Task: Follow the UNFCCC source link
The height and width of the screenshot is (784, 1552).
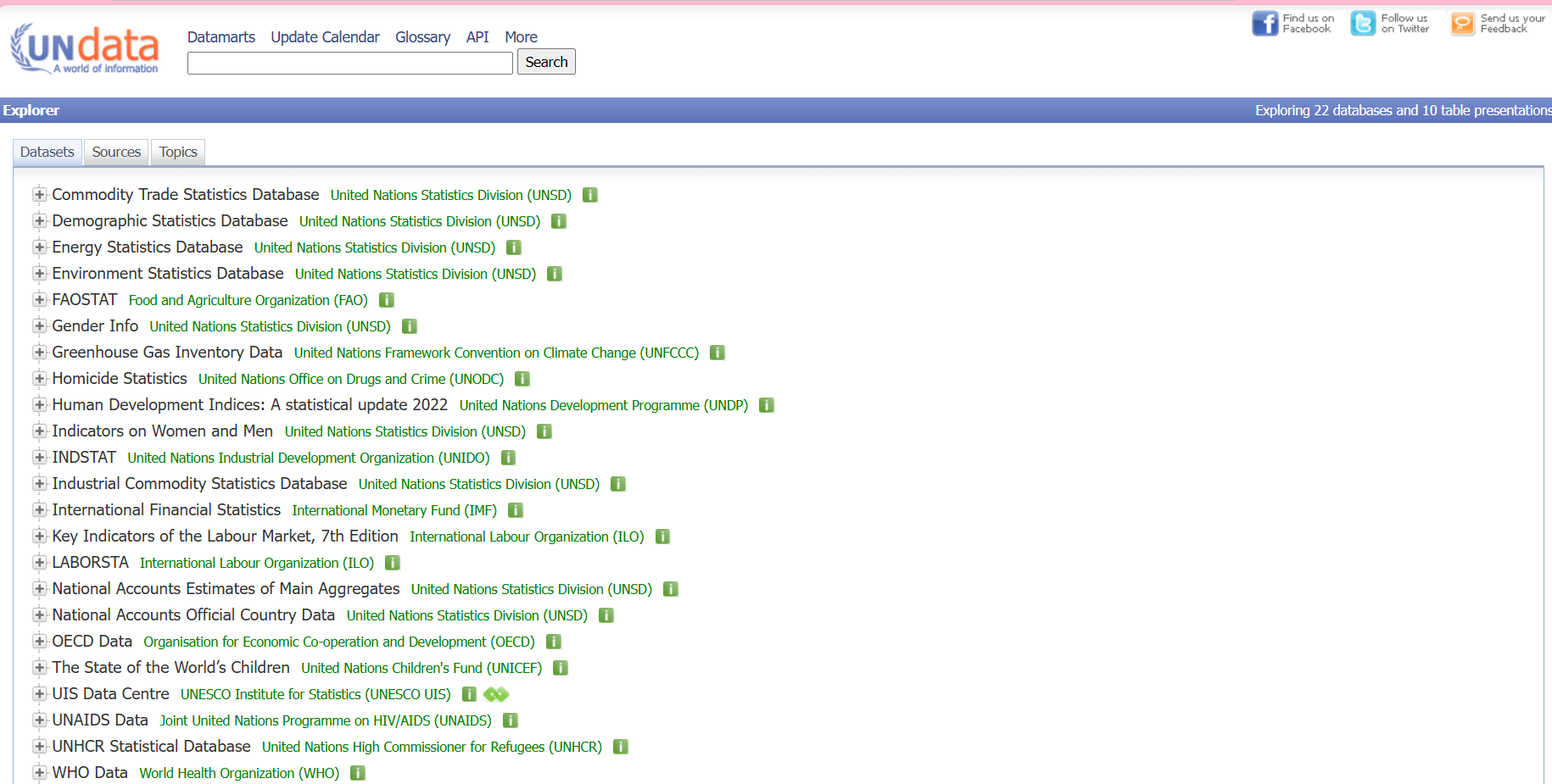Action: pos(496,353)
